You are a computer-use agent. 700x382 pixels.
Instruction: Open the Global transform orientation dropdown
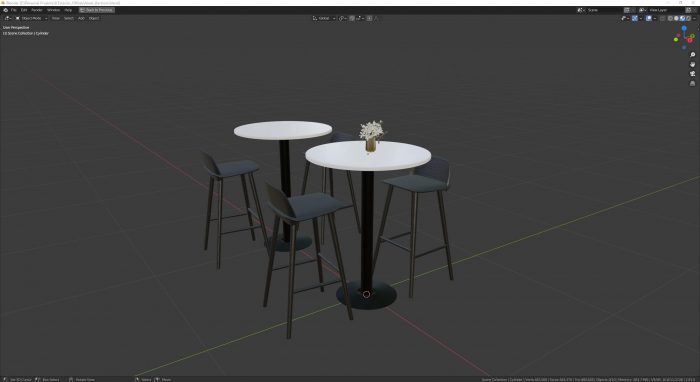[x=324, y=18]
